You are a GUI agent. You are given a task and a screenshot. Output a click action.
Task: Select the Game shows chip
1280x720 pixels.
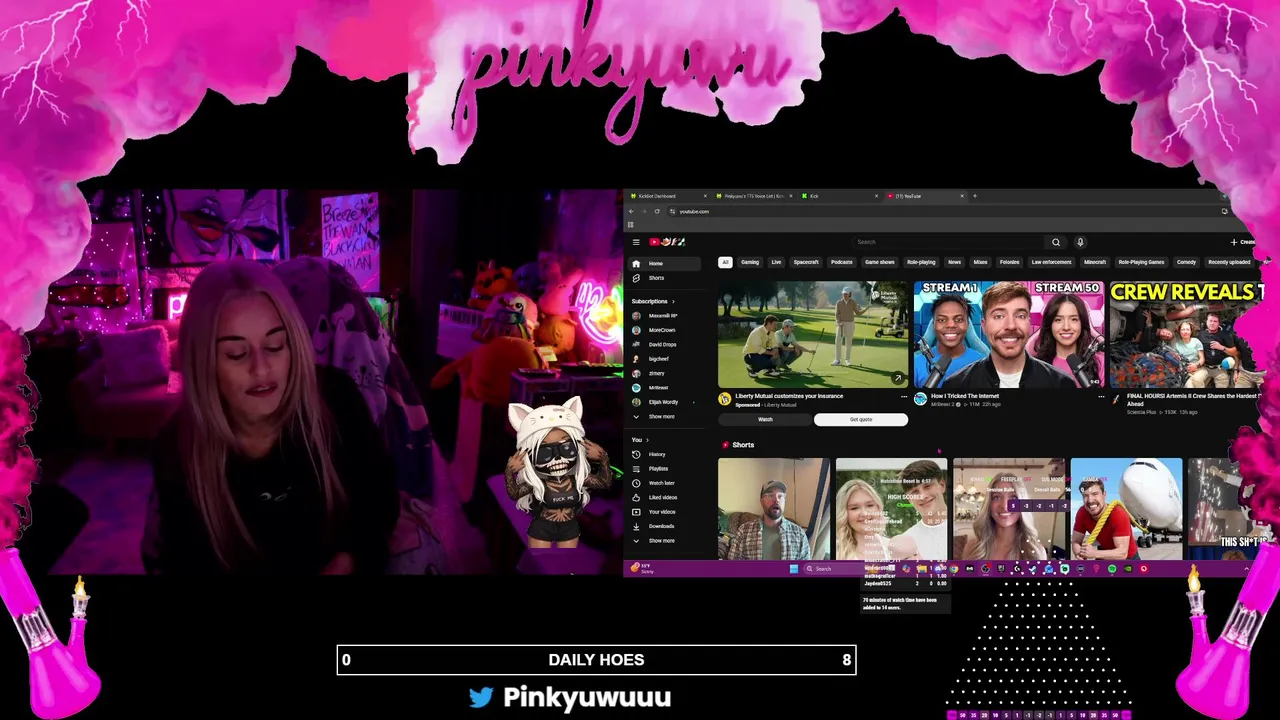(x=880, y=262)
